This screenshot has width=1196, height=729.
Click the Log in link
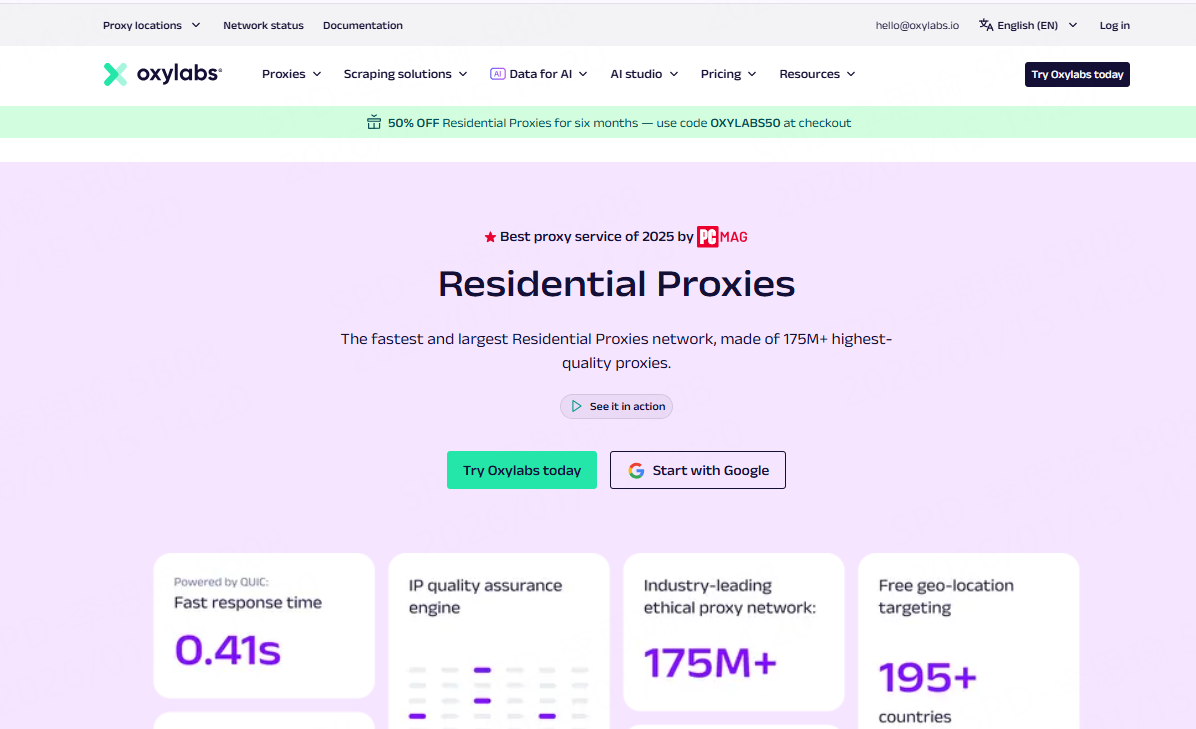[x=1114, y=25]
